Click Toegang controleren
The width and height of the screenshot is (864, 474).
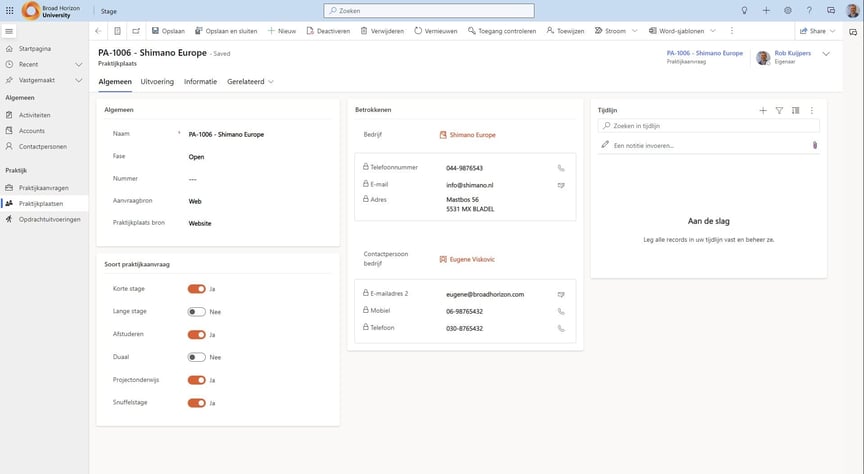coord(501,31)
